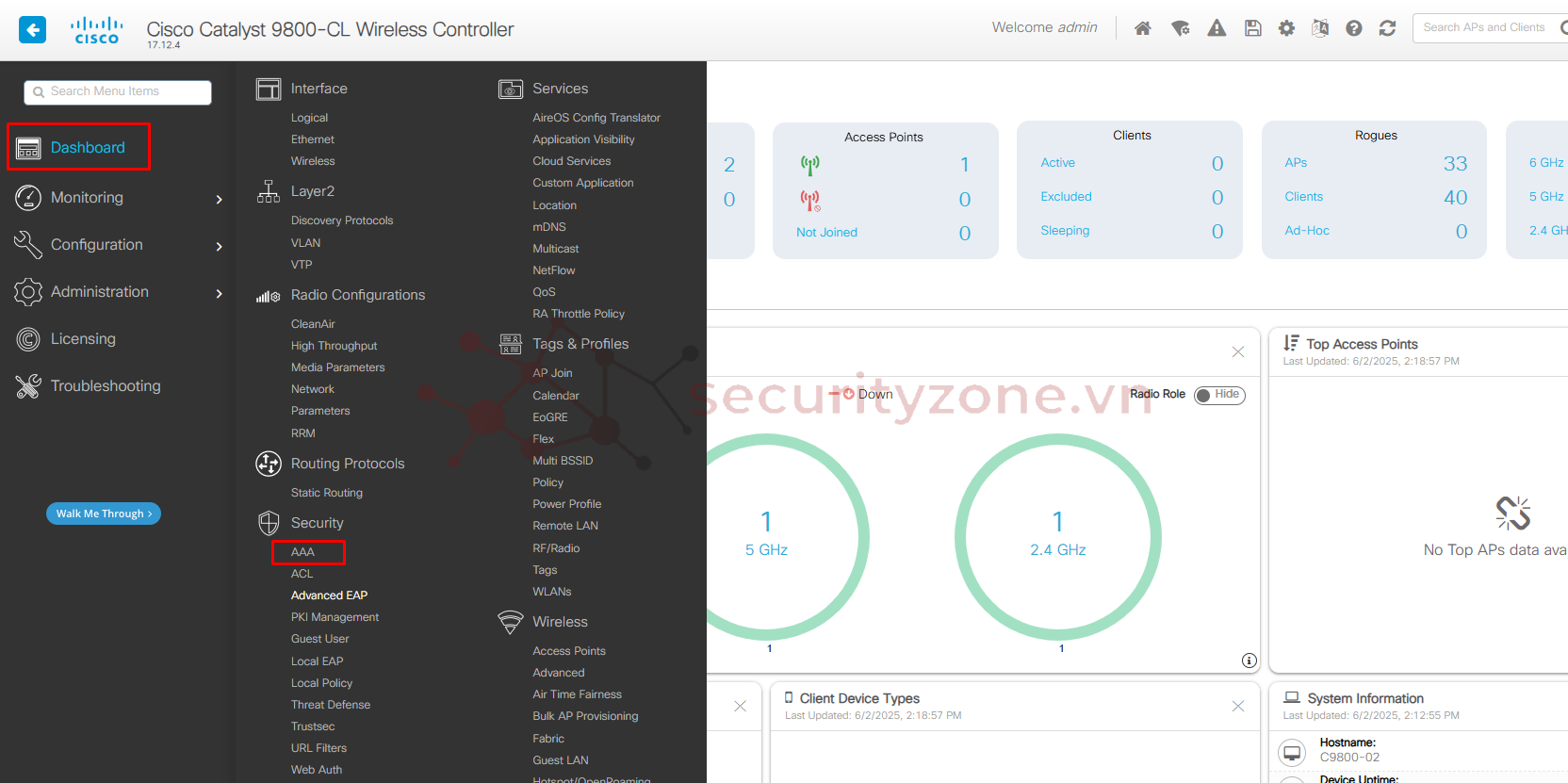Open the Licensing menu item
The width and height of the screenshot is (1568, 783).
(83, 339)
